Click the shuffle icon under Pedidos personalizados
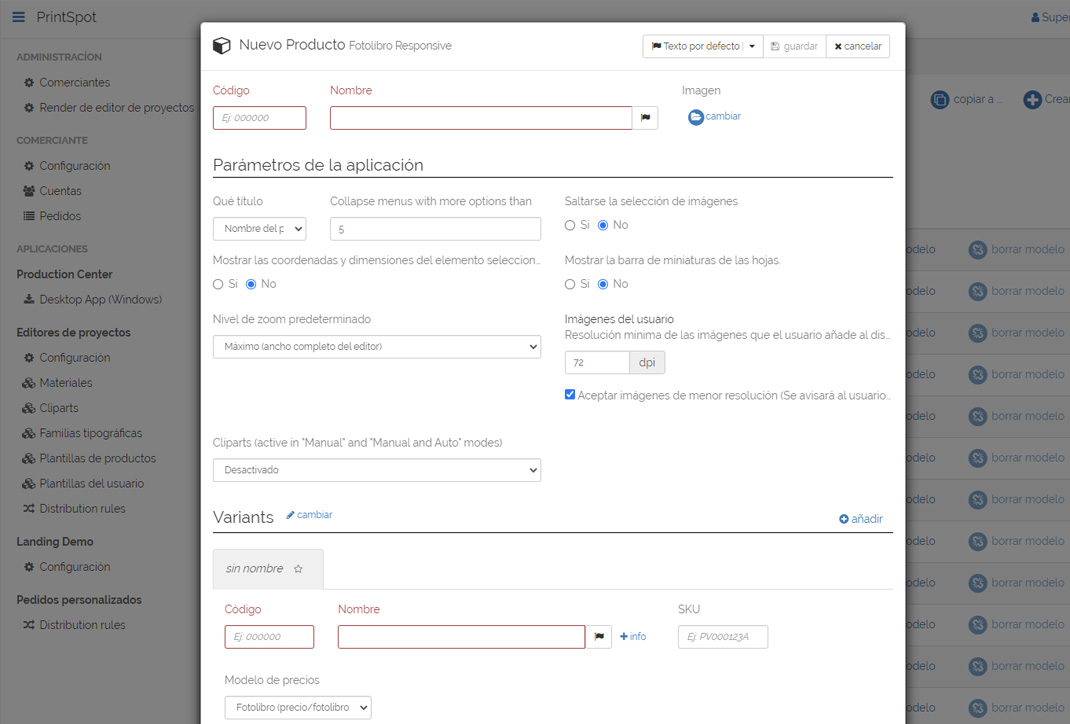 [29, 625]
